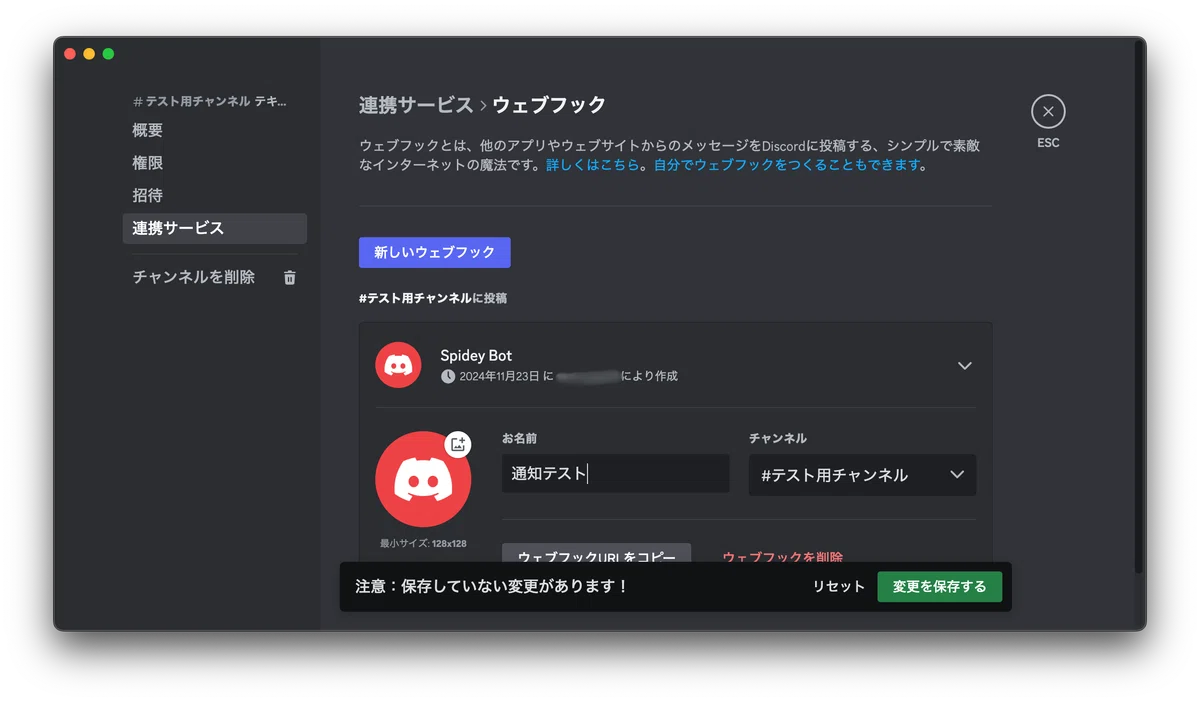Click the clock icon by creation date
The height and width of the screenshot is (702, 1200).
tap(448, 376)
